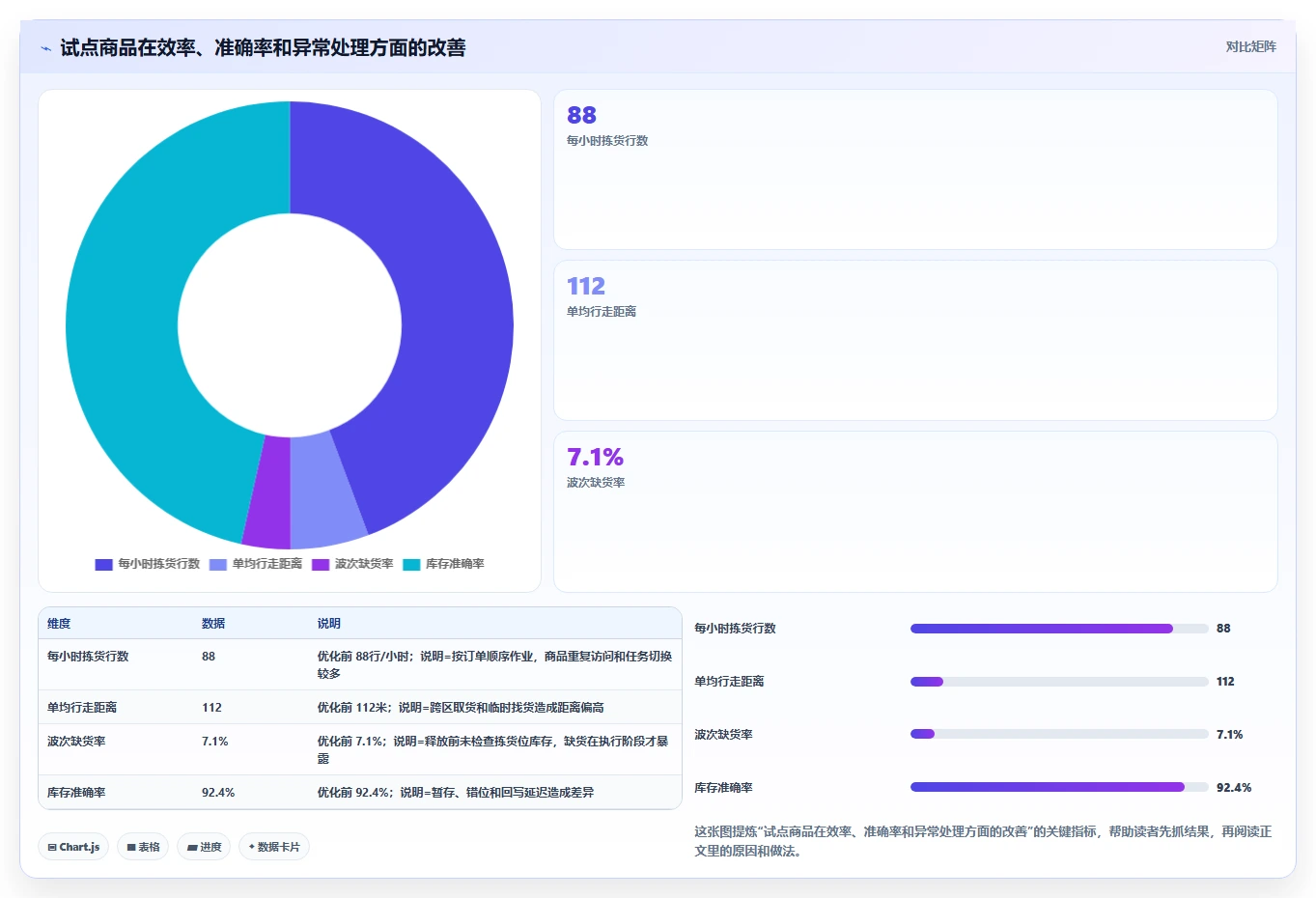This screenshot has height=898, width=1316.
Task: Click the 库存准确率 progress bar
Action: point(1059,787)
